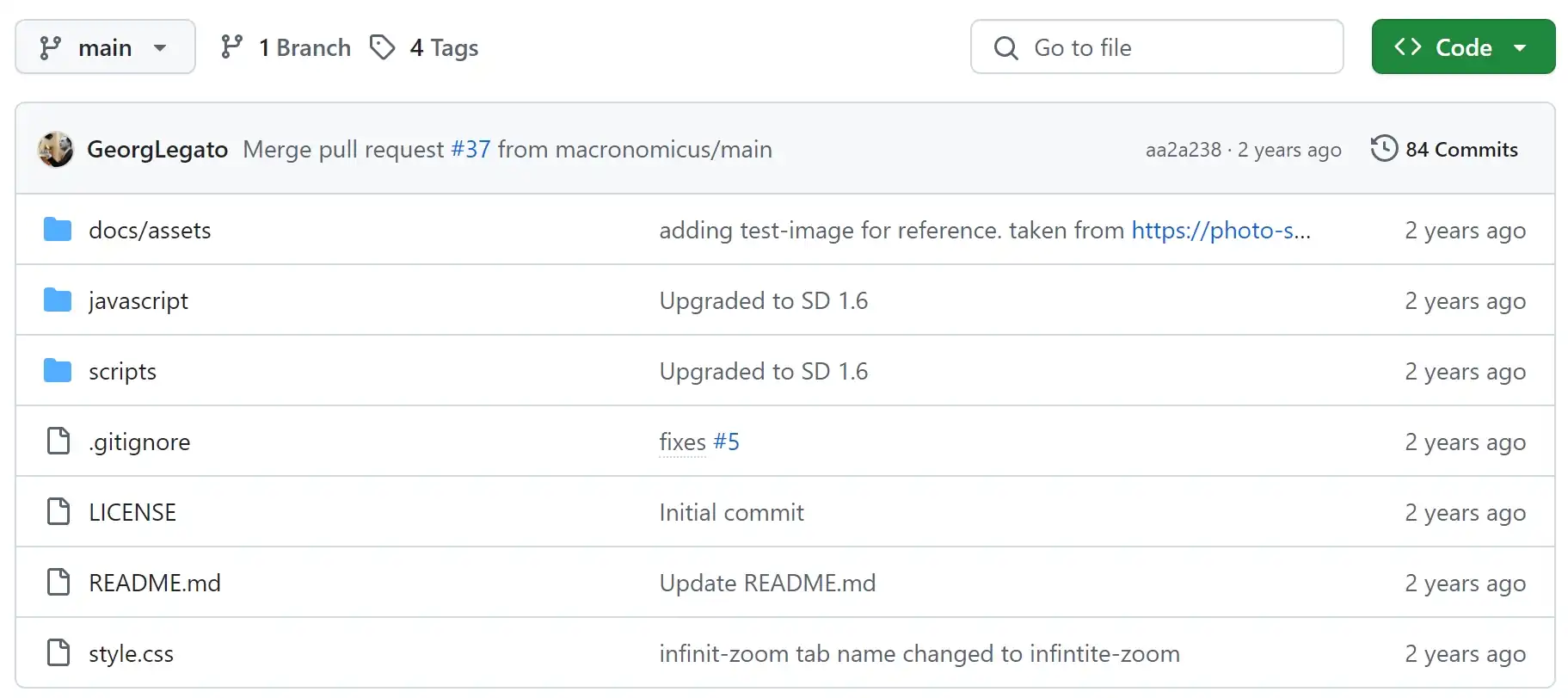Click the dropdown caret on main button
The image size is (1568, 698).
(x=160, y=47)
